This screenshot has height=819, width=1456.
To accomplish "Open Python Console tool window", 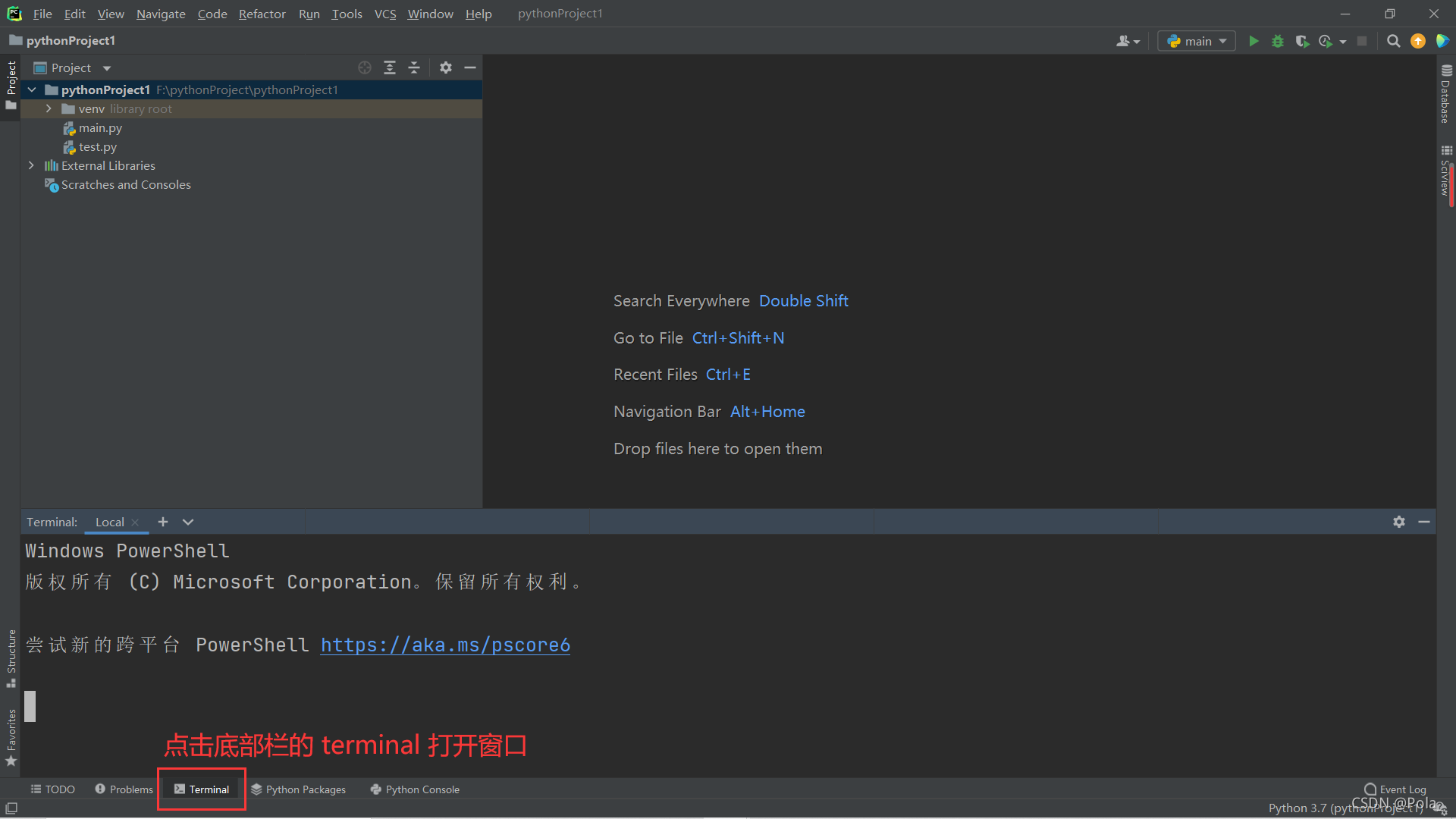I will pyautogui.click(x=415, y=789).
